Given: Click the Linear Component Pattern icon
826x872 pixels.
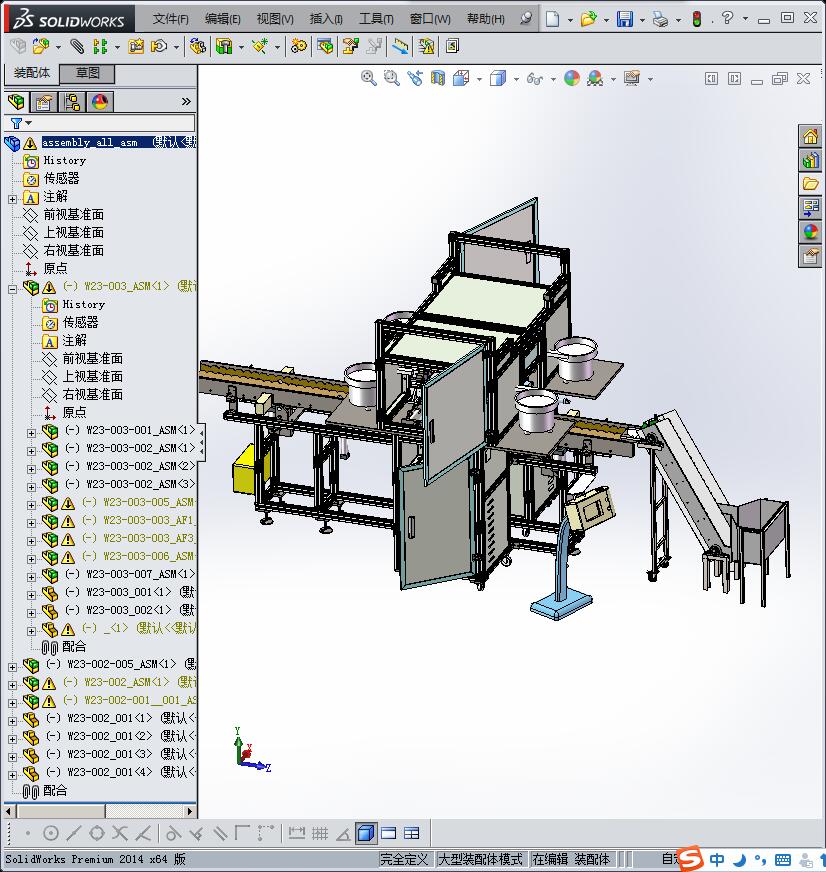Looking at the screenshot, I should point(100,46).
